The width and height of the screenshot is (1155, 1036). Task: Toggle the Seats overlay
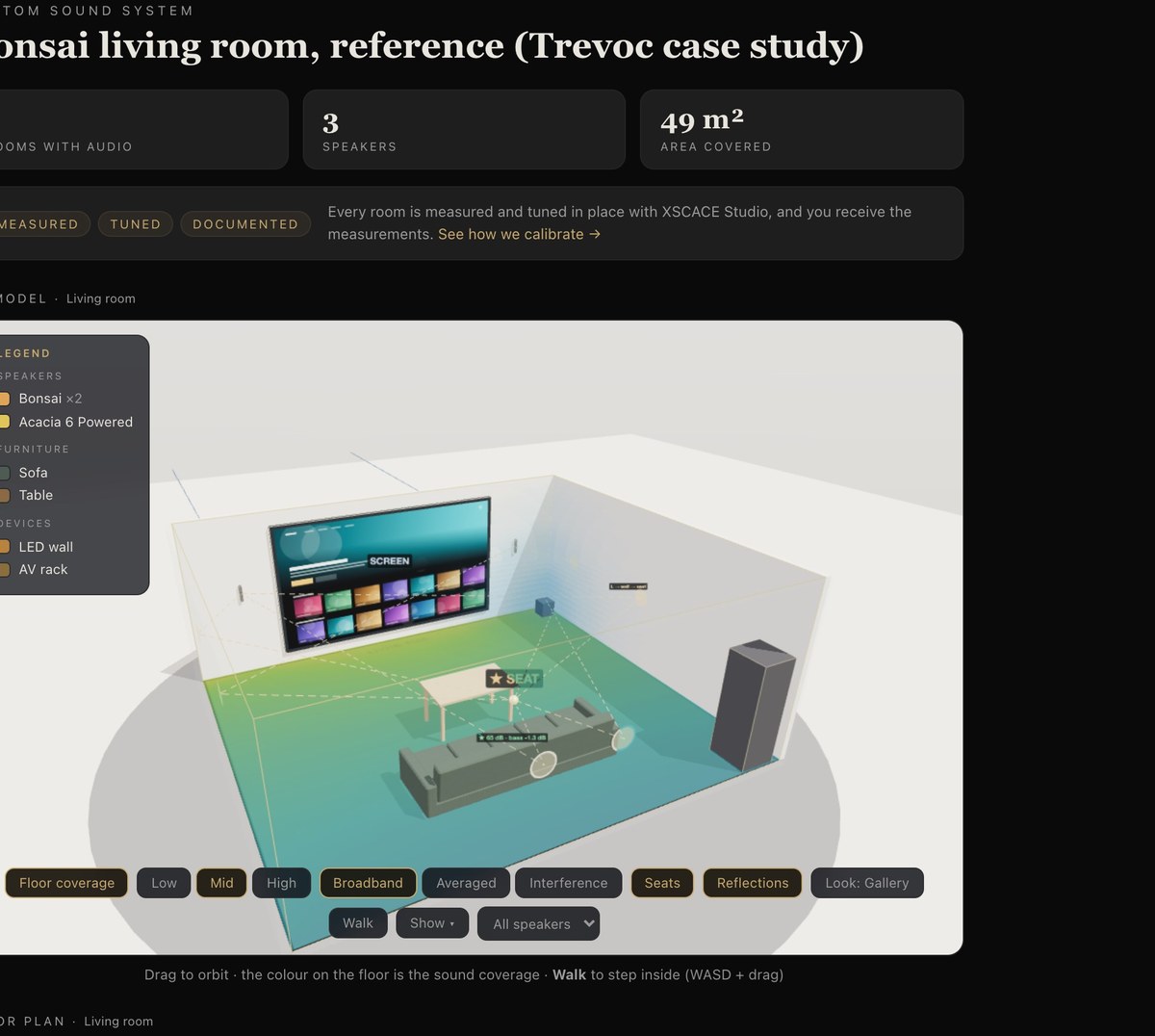click(662, 883)
